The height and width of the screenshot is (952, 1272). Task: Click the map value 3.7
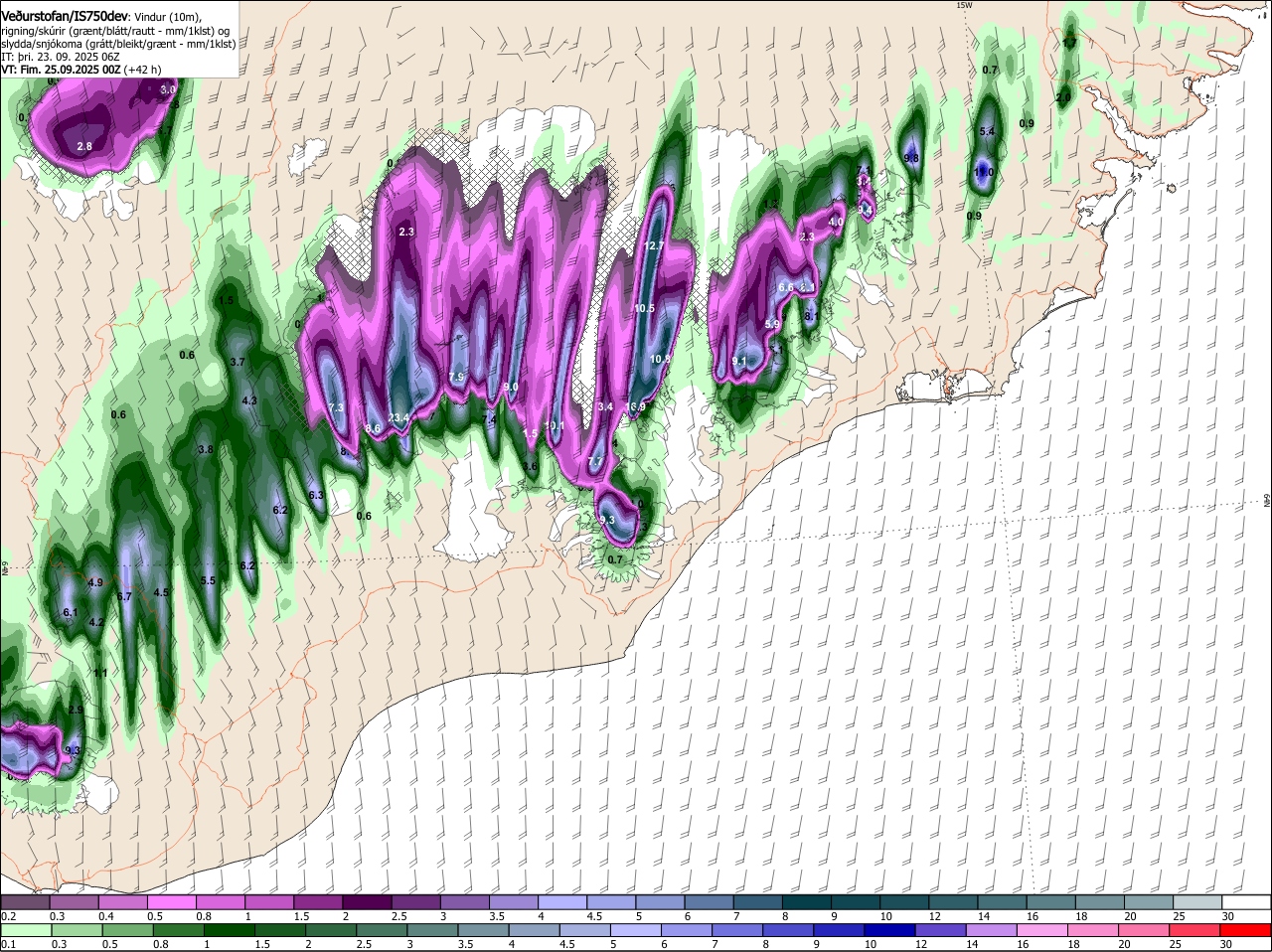238,362
